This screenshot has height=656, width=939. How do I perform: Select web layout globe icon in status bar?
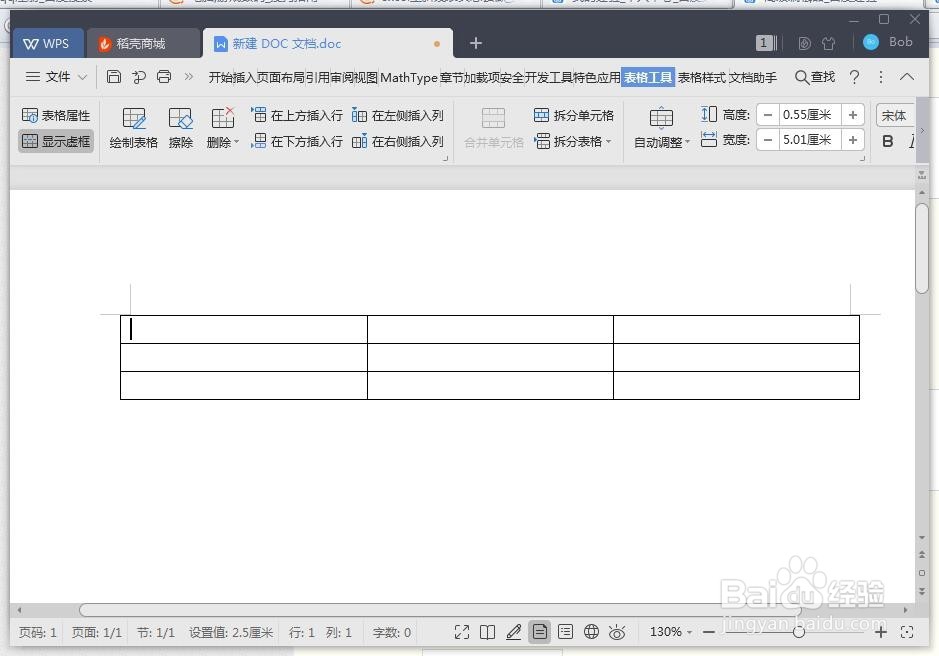click(x=591, y=631)
